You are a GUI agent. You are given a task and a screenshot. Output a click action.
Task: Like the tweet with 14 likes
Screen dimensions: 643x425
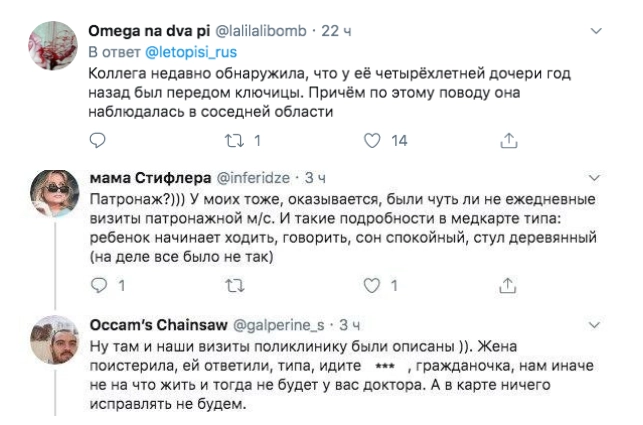(x=371, y=141)
